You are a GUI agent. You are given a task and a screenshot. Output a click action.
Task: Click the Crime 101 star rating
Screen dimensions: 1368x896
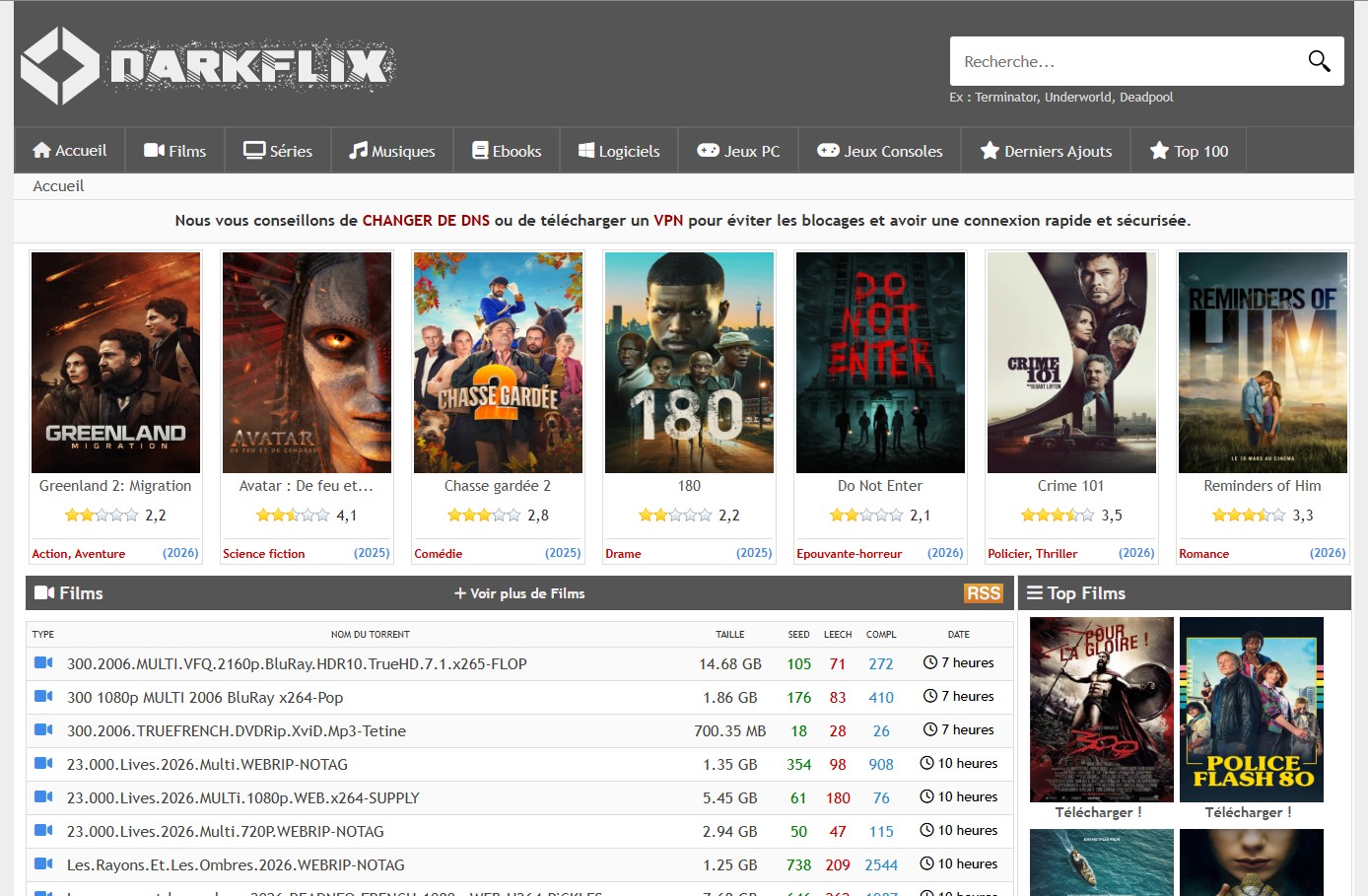[x=1058, y=515]
